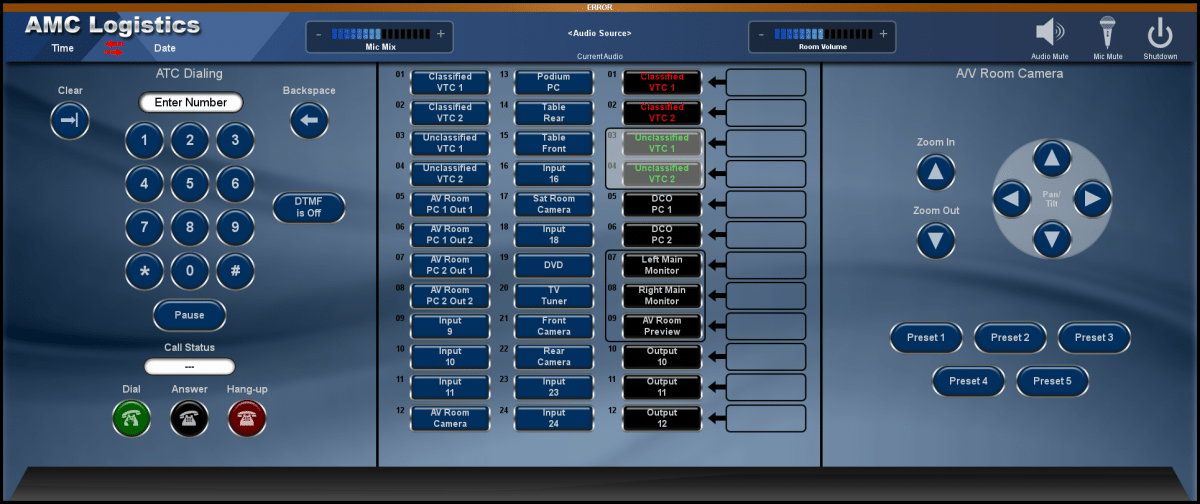Click the camera Zoom In arrow
The width and height of the screenshot is (1200, 504).
coord(936,172)
